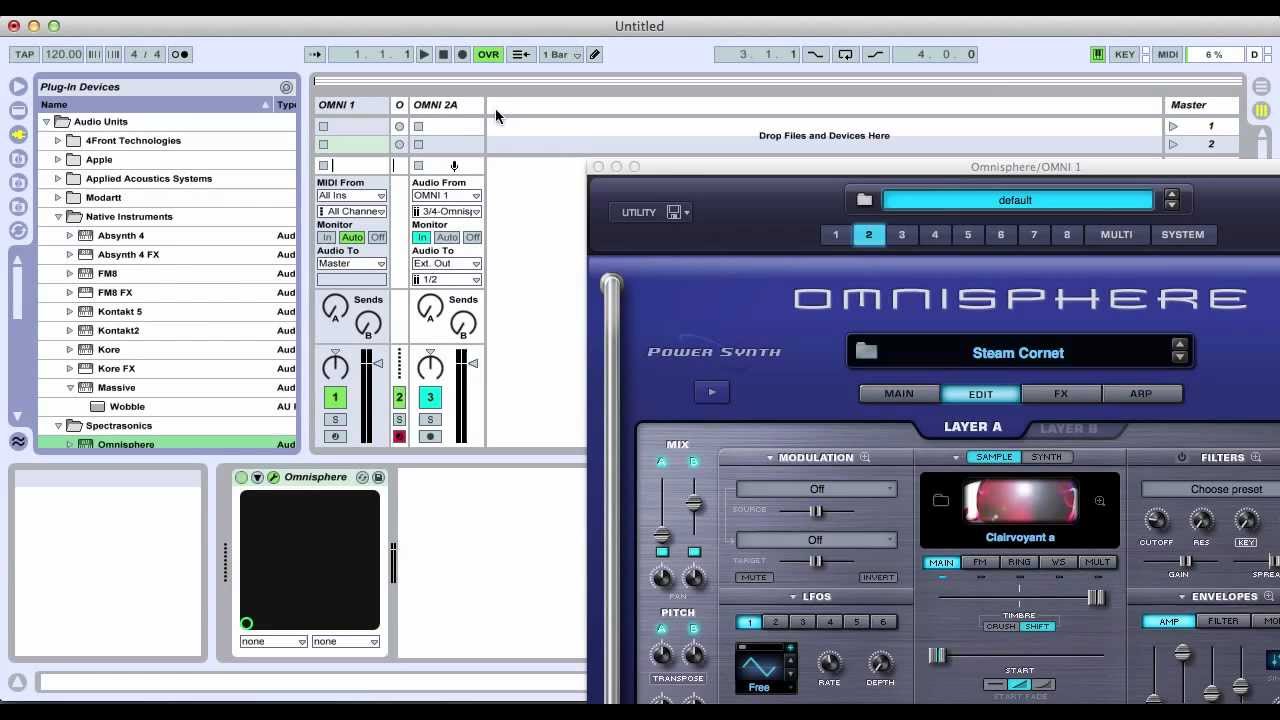Expand the Apple folder
The image size is (1280, 720).
[x=58, y=160]
